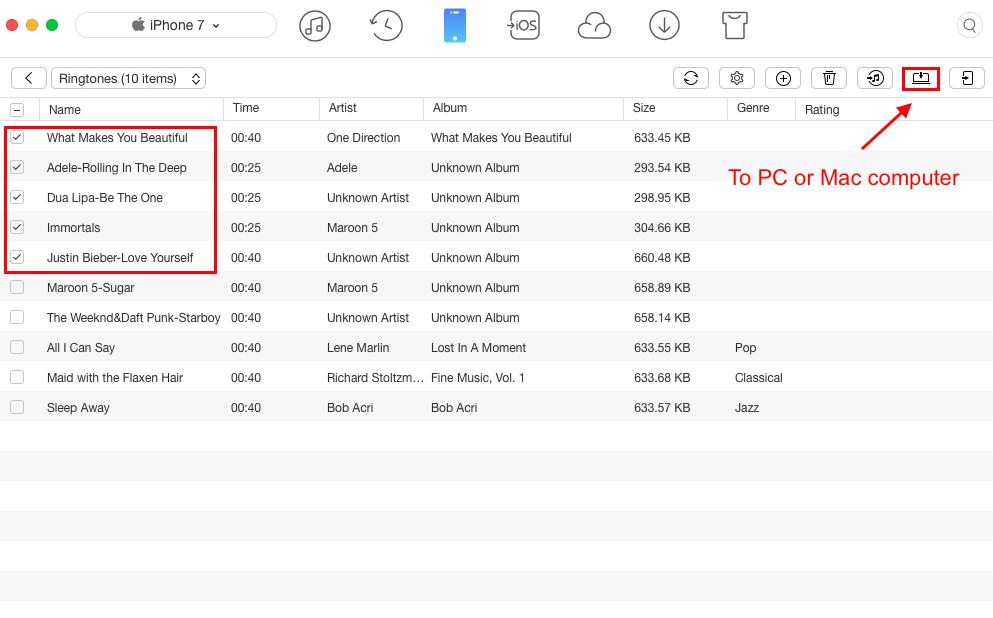The image size is (993, 618).
Task: Sort by the Size column header
Action: (676, 108)
